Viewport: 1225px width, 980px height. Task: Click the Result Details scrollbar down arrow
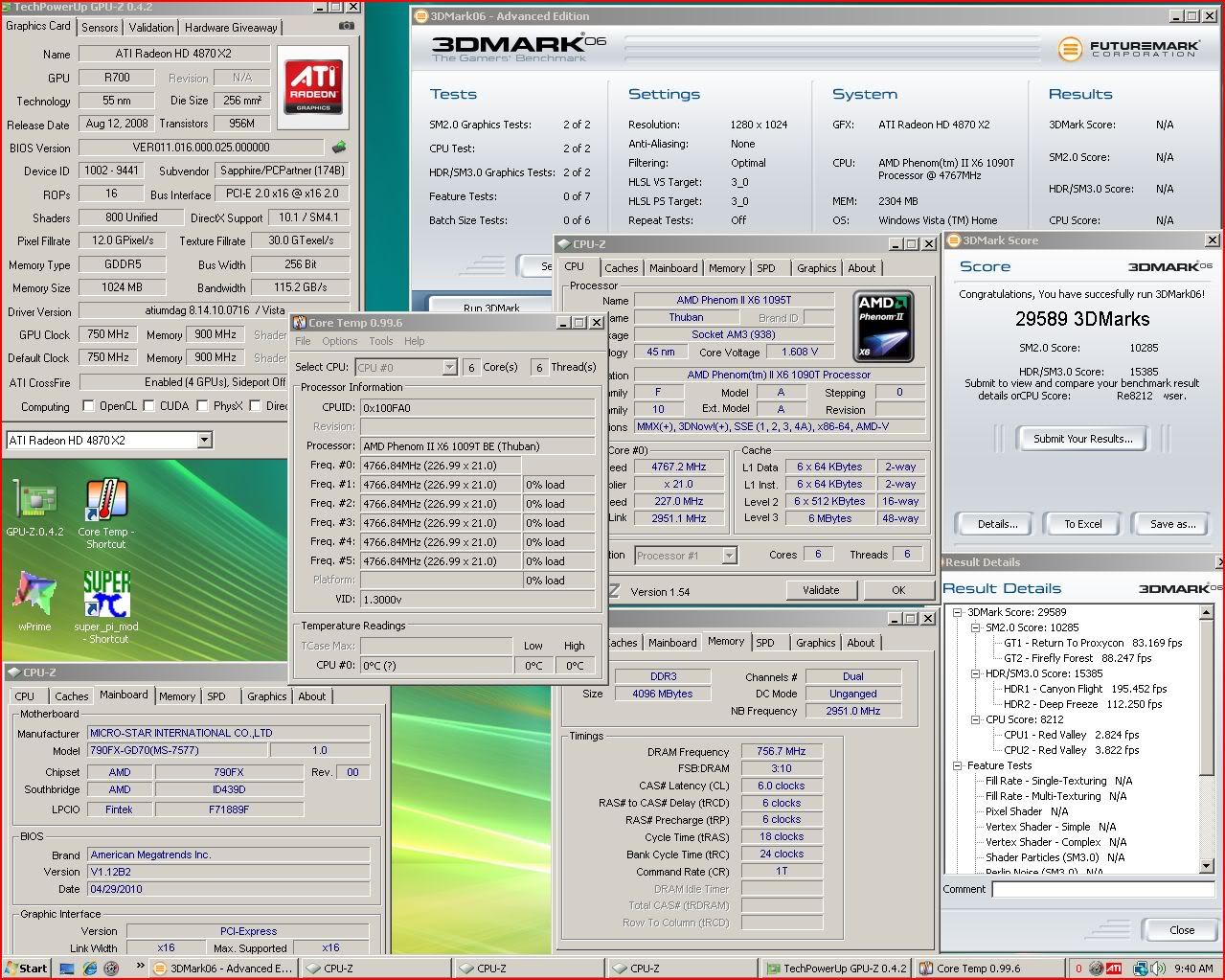pyautogui.click(x=1207, y=866)
